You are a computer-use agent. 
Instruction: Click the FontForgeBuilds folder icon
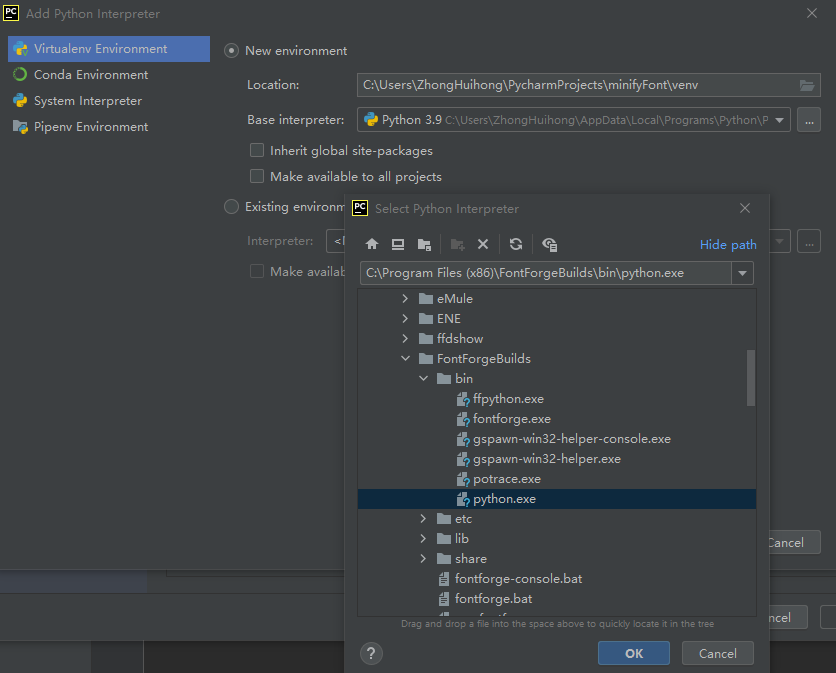(425, 359)
